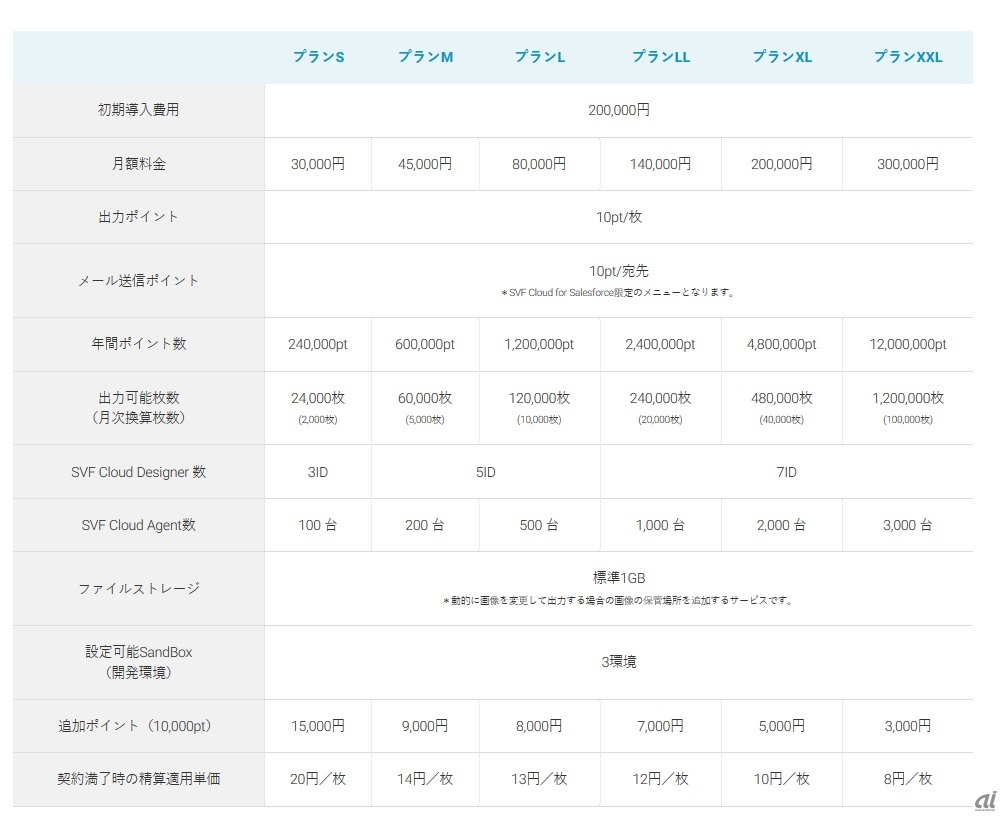Select the 15,000円 additional points cell
This screenshot has width=1004, height=819.
(x=318, y=726)
